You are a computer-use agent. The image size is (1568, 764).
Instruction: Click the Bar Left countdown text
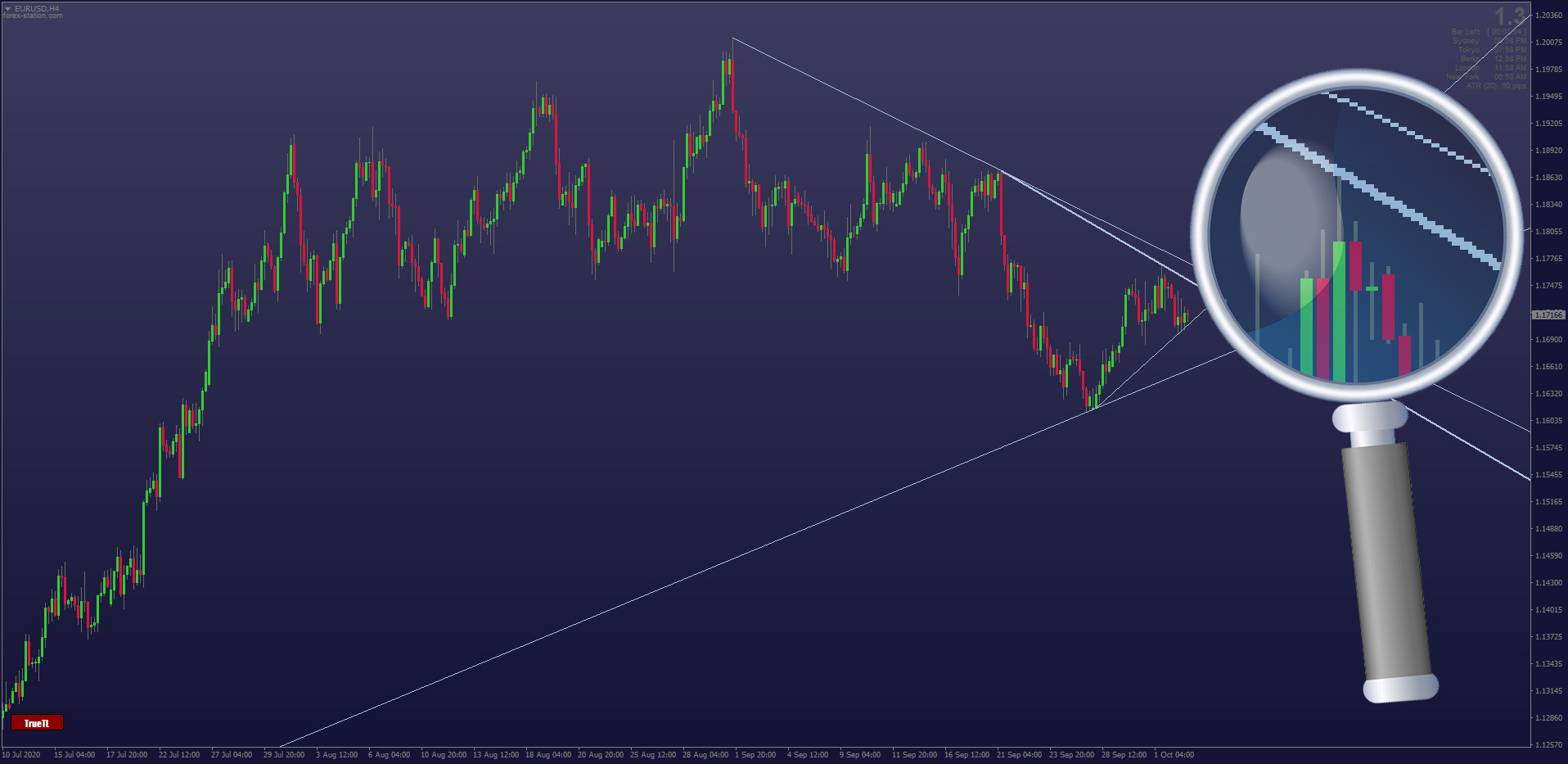[1489, 32]
